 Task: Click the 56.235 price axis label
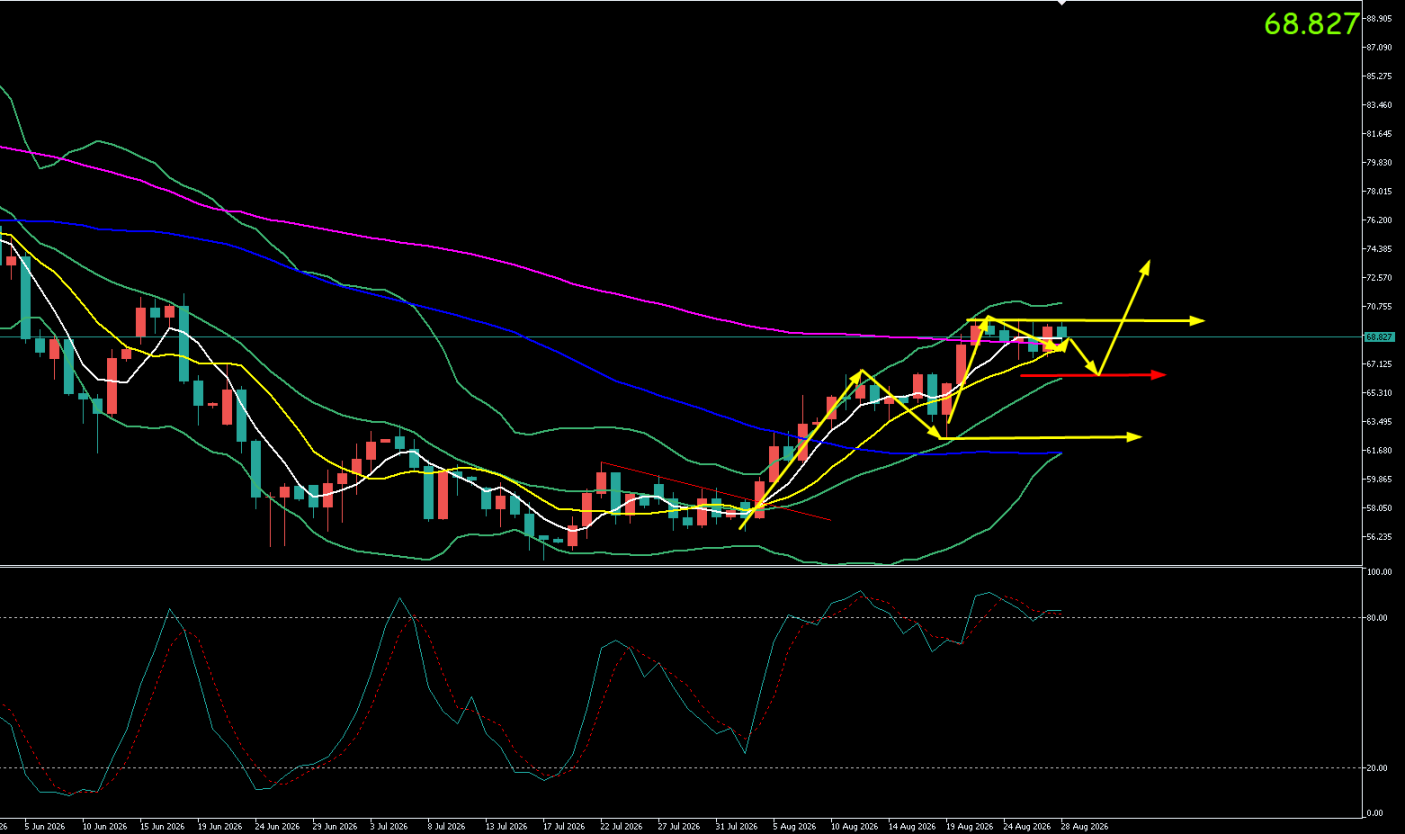[x=1379, y=537]
